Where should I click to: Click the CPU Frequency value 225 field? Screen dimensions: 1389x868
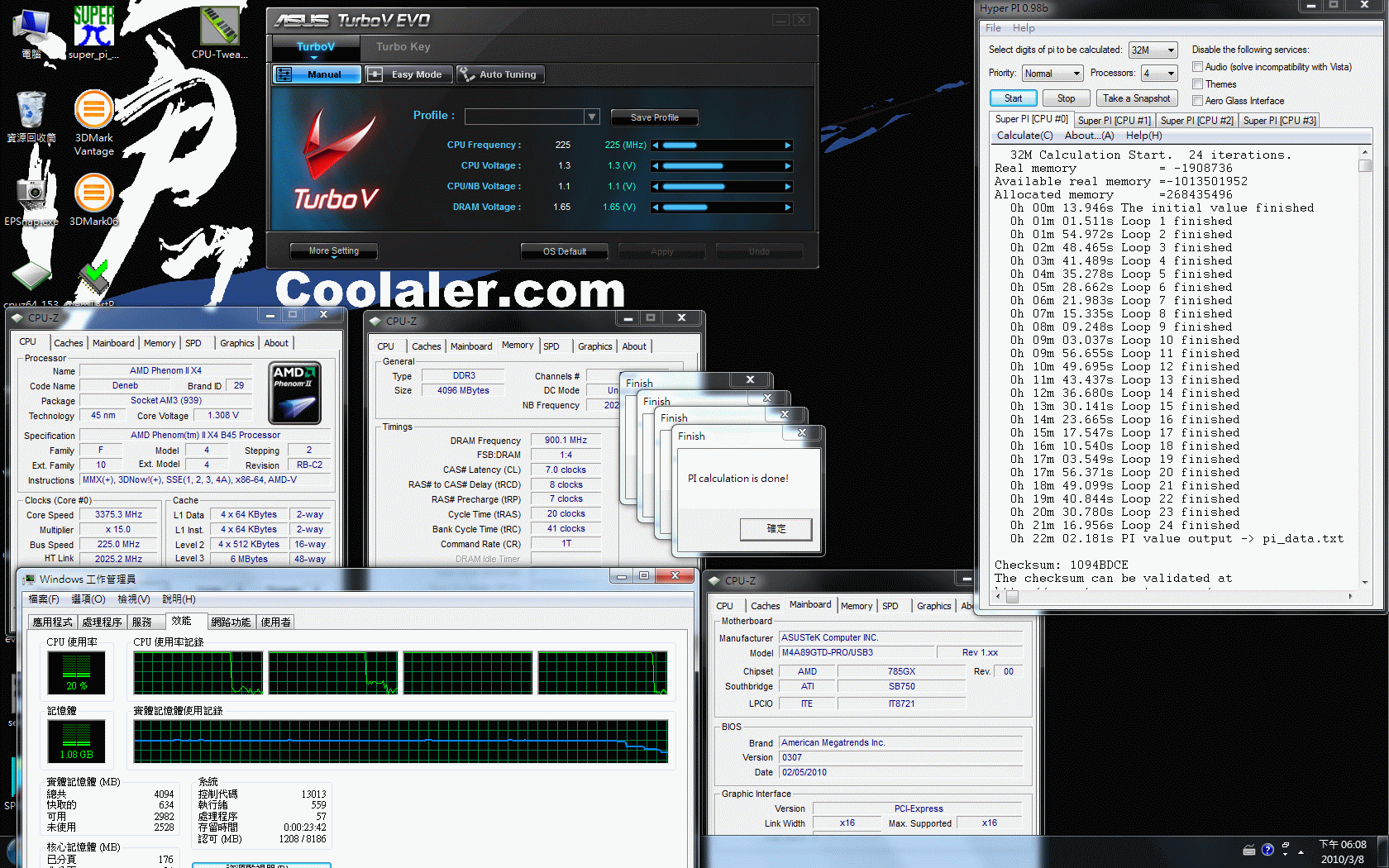pyautogui.click(x=563, y=145)
